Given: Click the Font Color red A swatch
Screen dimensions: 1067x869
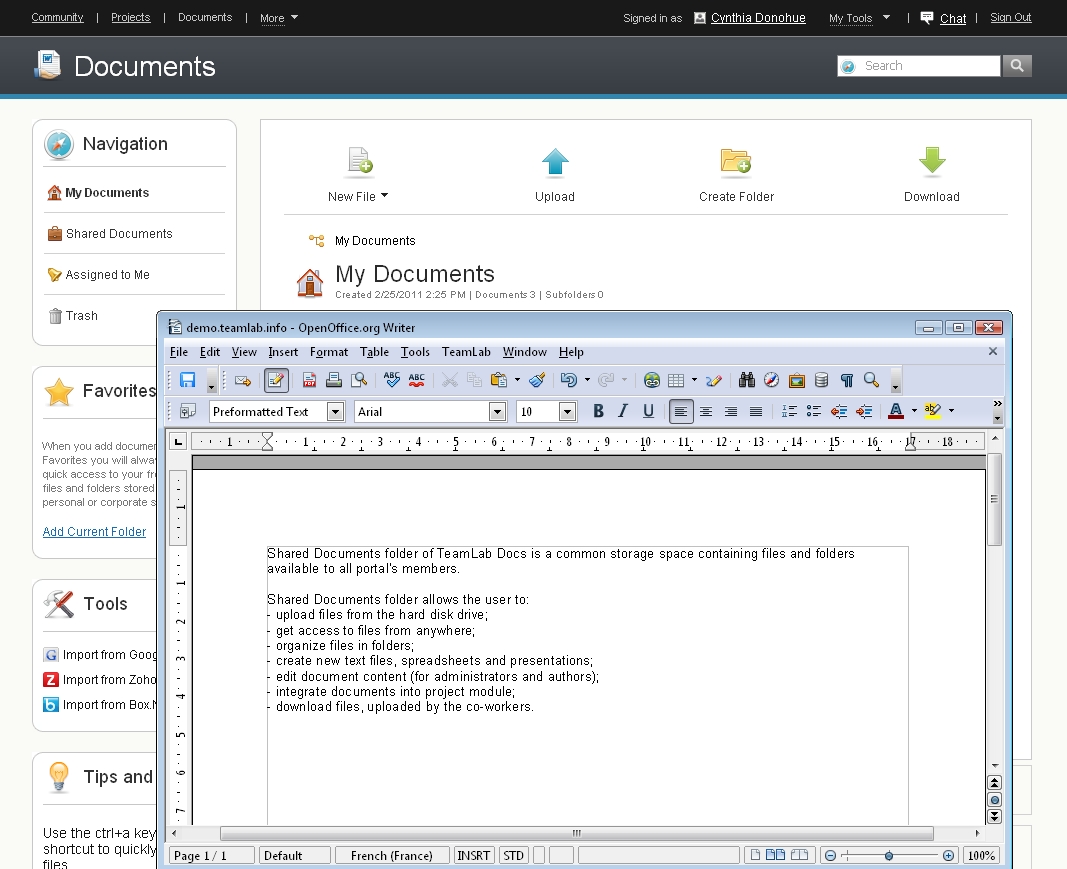Looking at the screenshot, I should tap(896, 411).
